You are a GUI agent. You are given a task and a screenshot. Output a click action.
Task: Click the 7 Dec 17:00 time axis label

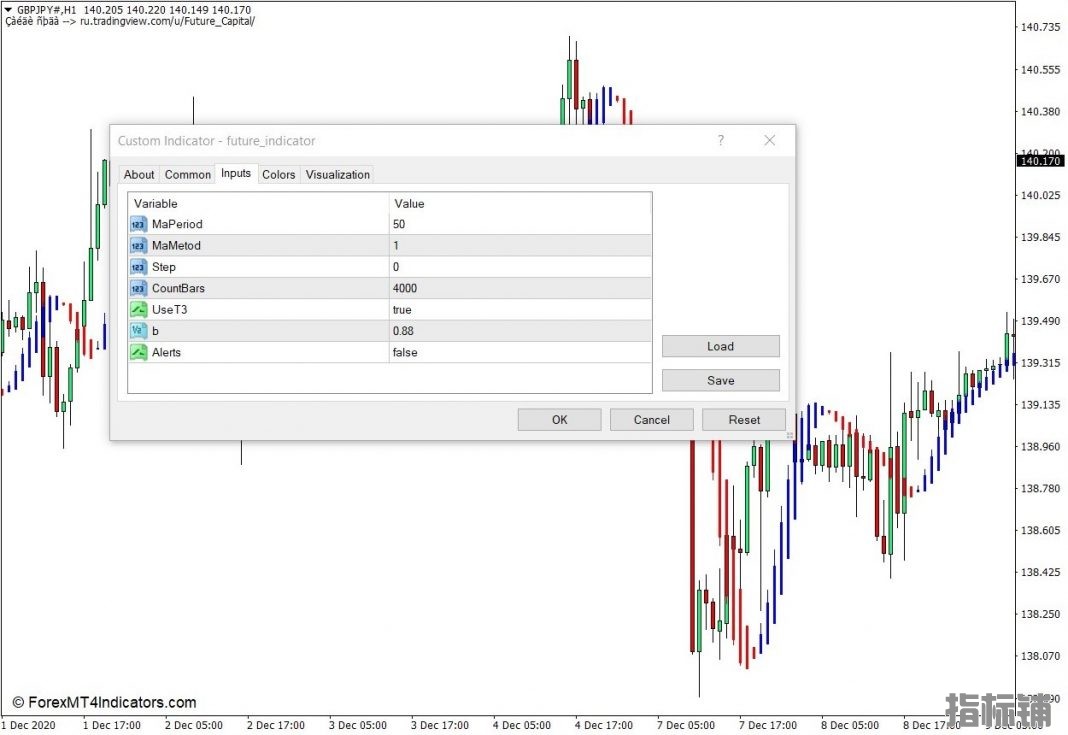click(768, 725)
